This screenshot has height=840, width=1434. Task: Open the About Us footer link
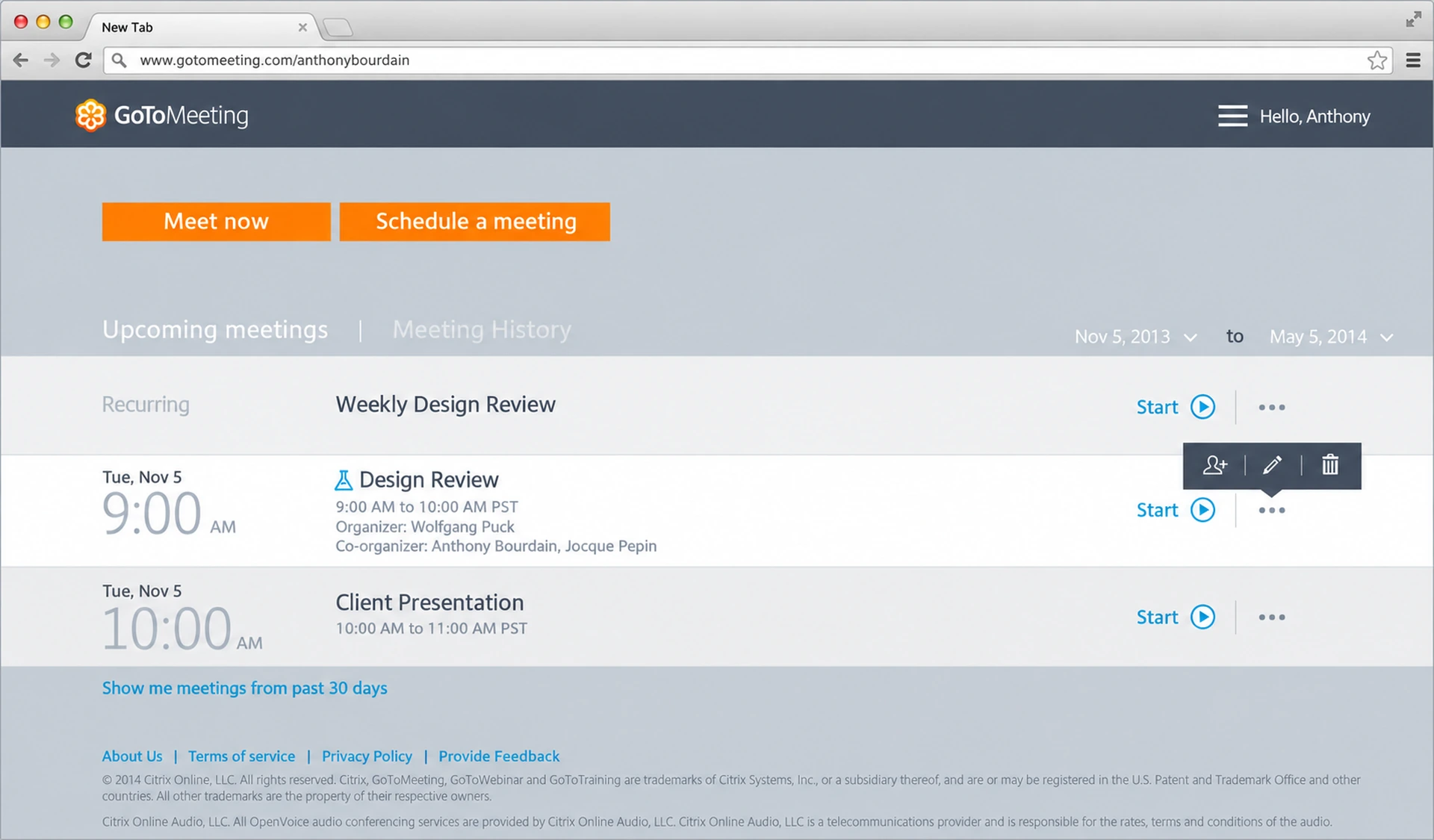click(x=132, y=756)
